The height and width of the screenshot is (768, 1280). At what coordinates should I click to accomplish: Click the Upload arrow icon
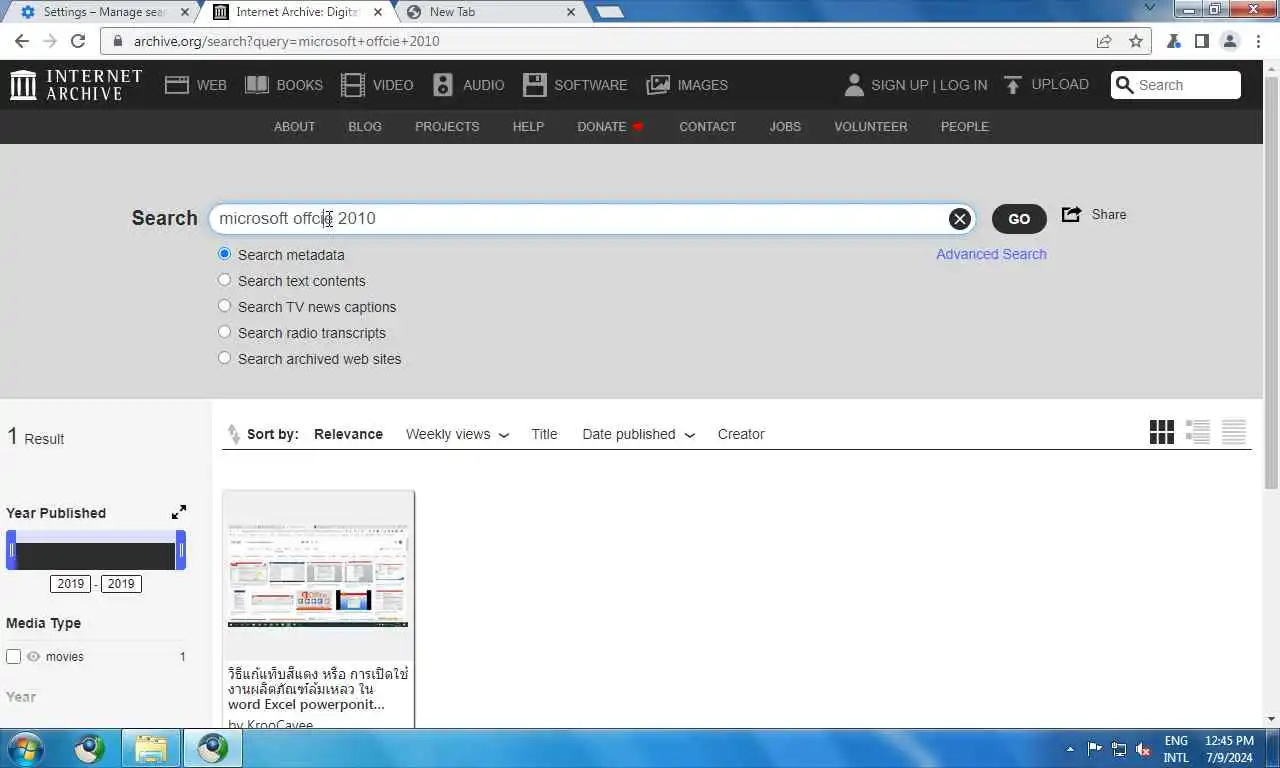pyautogui.click(x=1013, y=85)
